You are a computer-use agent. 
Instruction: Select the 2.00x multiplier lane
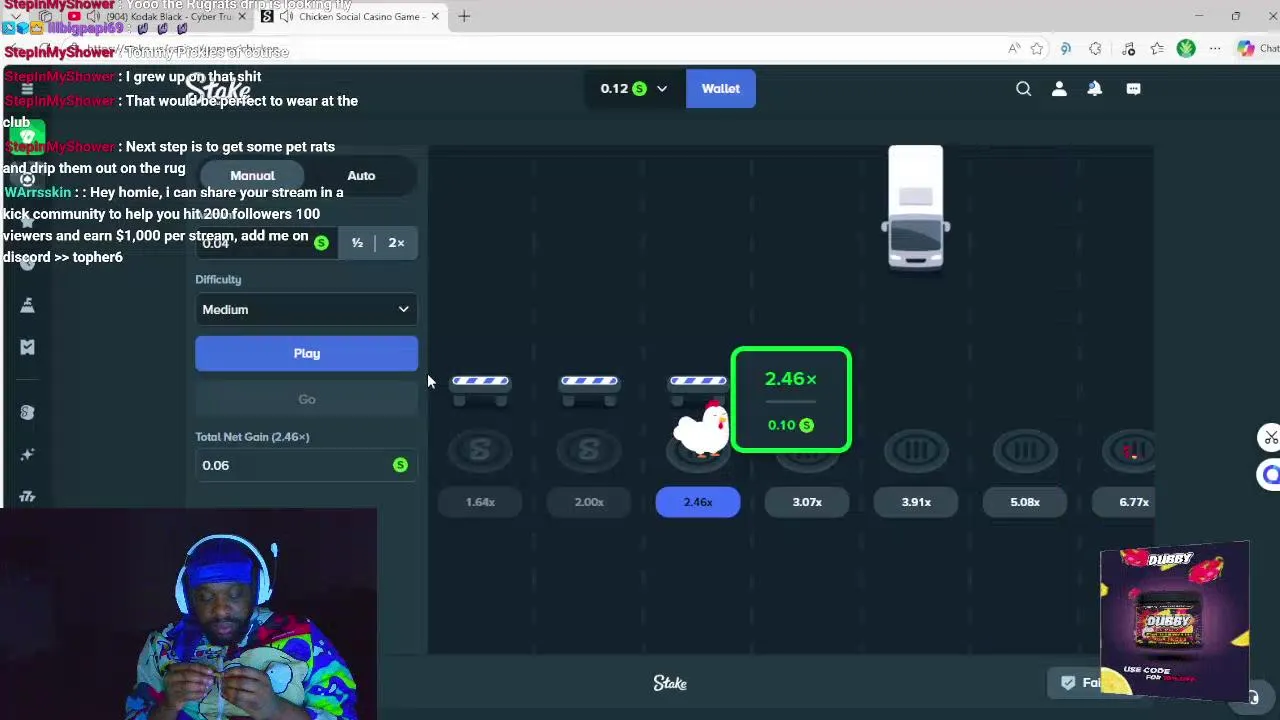click(589, 502)
